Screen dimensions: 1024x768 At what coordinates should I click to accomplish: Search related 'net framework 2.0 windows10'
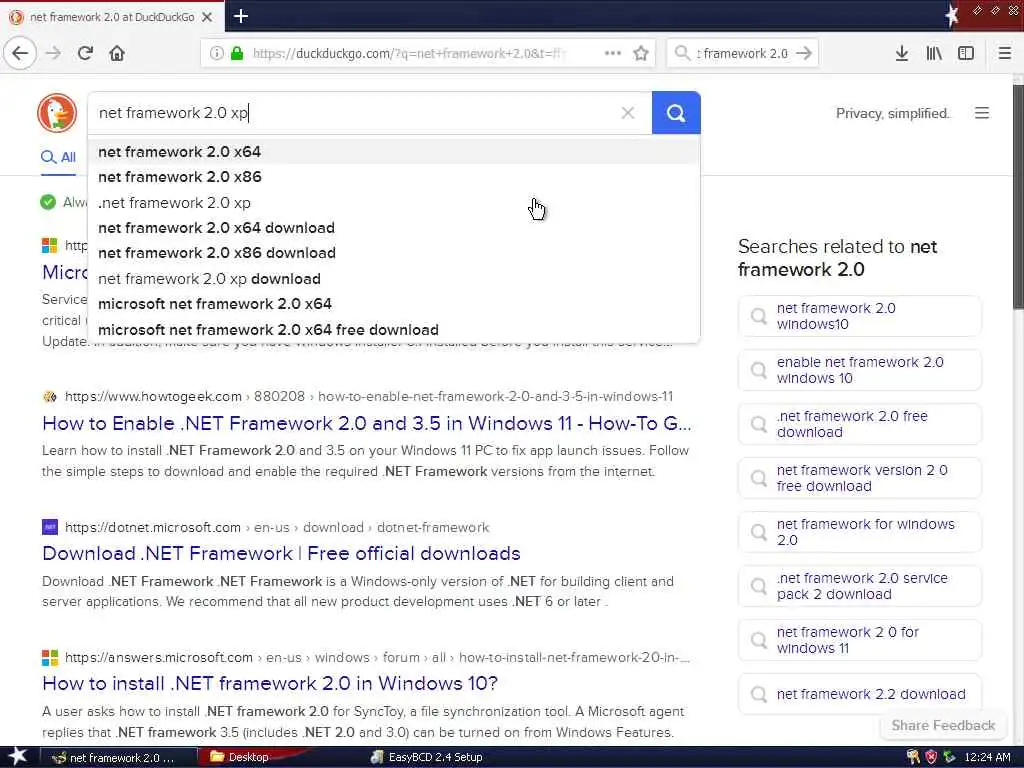[x=859, y=316]
